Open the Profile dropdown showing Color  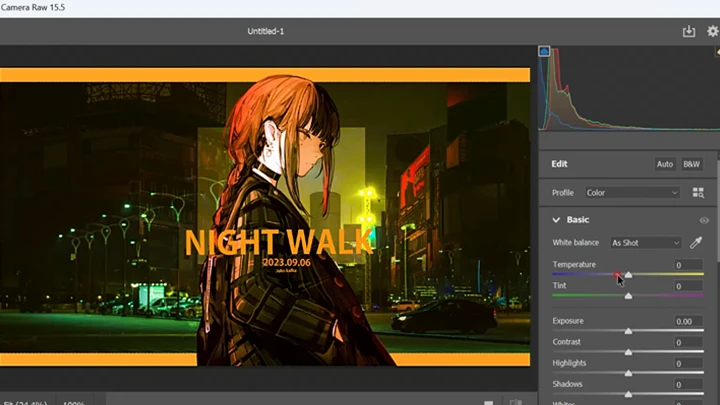pyautogui.click(x=632, y=193)
